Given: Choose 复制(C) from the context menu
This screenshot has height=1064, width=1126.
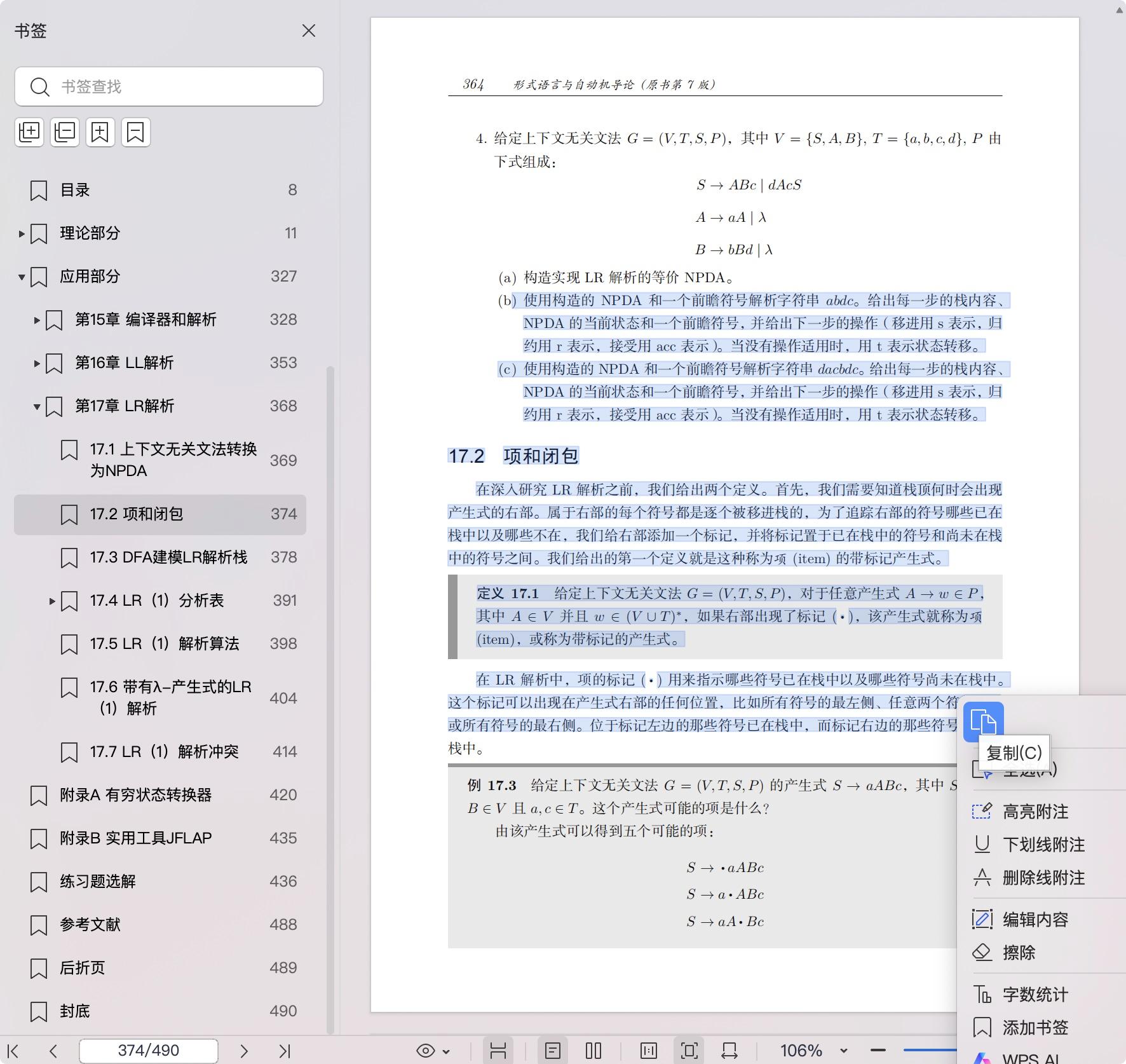Looking at the screenshot, I should (1013, 753).
